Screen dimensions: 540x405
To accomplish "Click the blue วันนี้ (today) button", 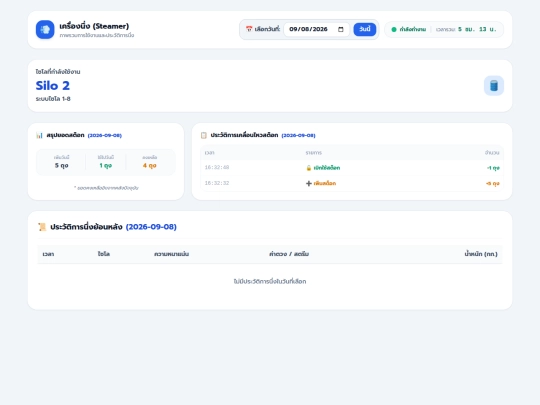I will [x=365, y=29].
